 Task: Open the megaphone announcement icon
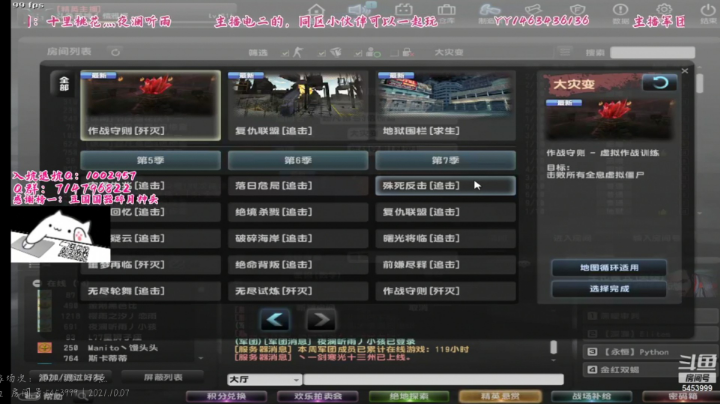click(361, 9)
